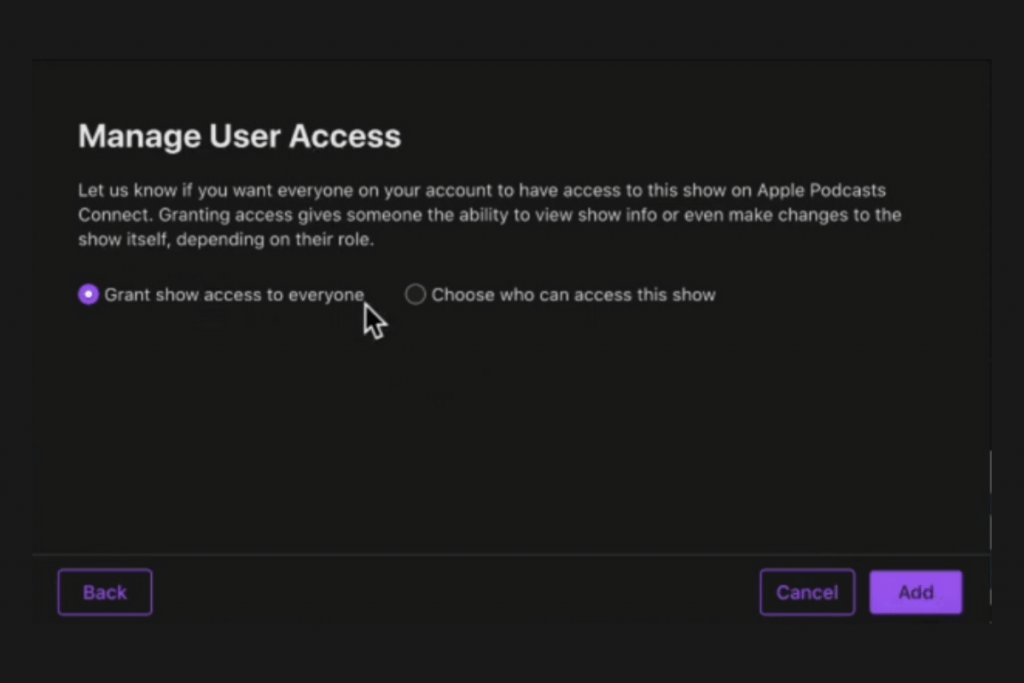Select the 'Choose who can access this show' radio button
Viewport: 1024px width, 683px height.
[415, 294]
